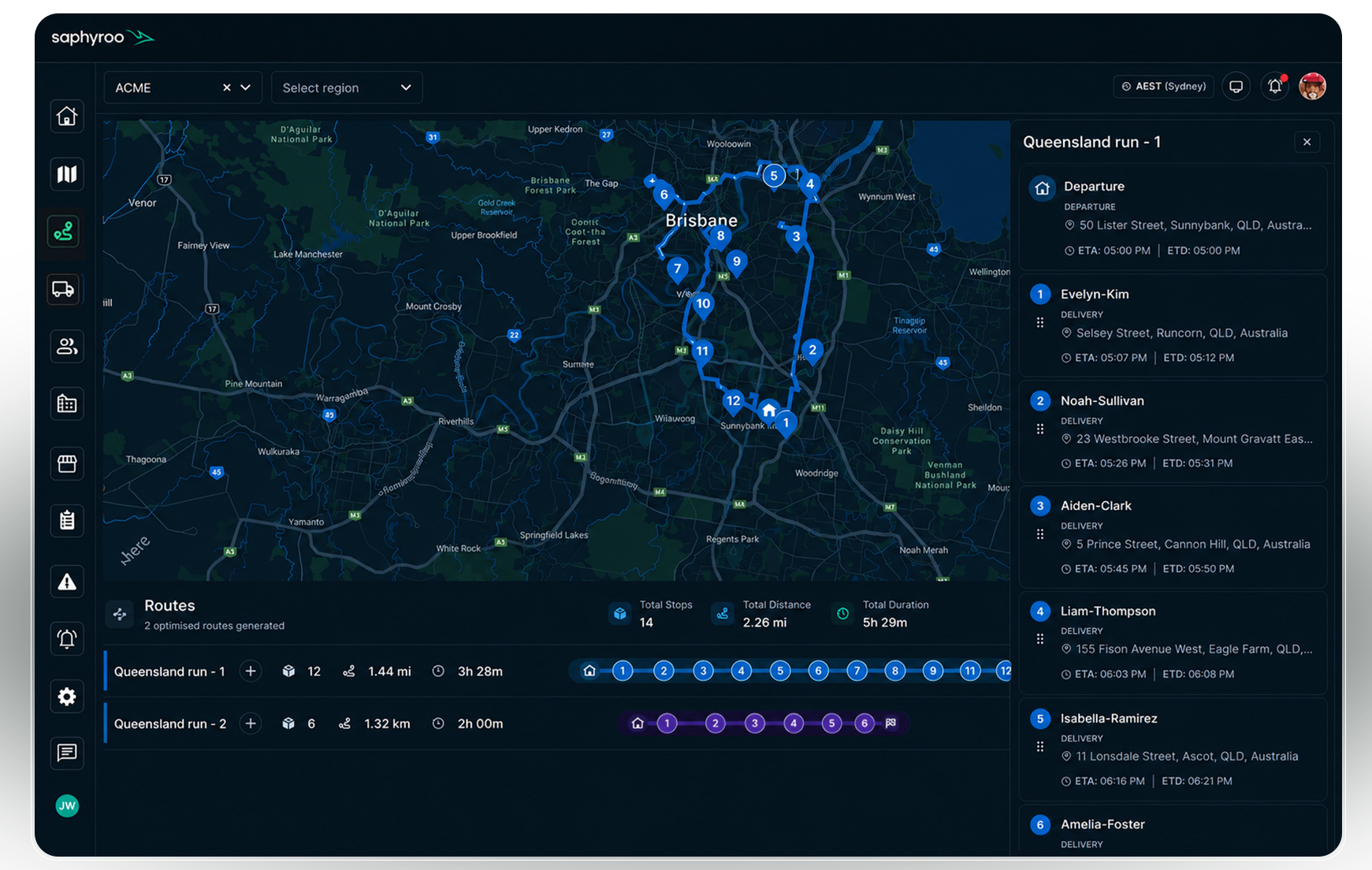
Task: Click the drag handle on Liam-Thompson card
Action: tap(1040, 639)
